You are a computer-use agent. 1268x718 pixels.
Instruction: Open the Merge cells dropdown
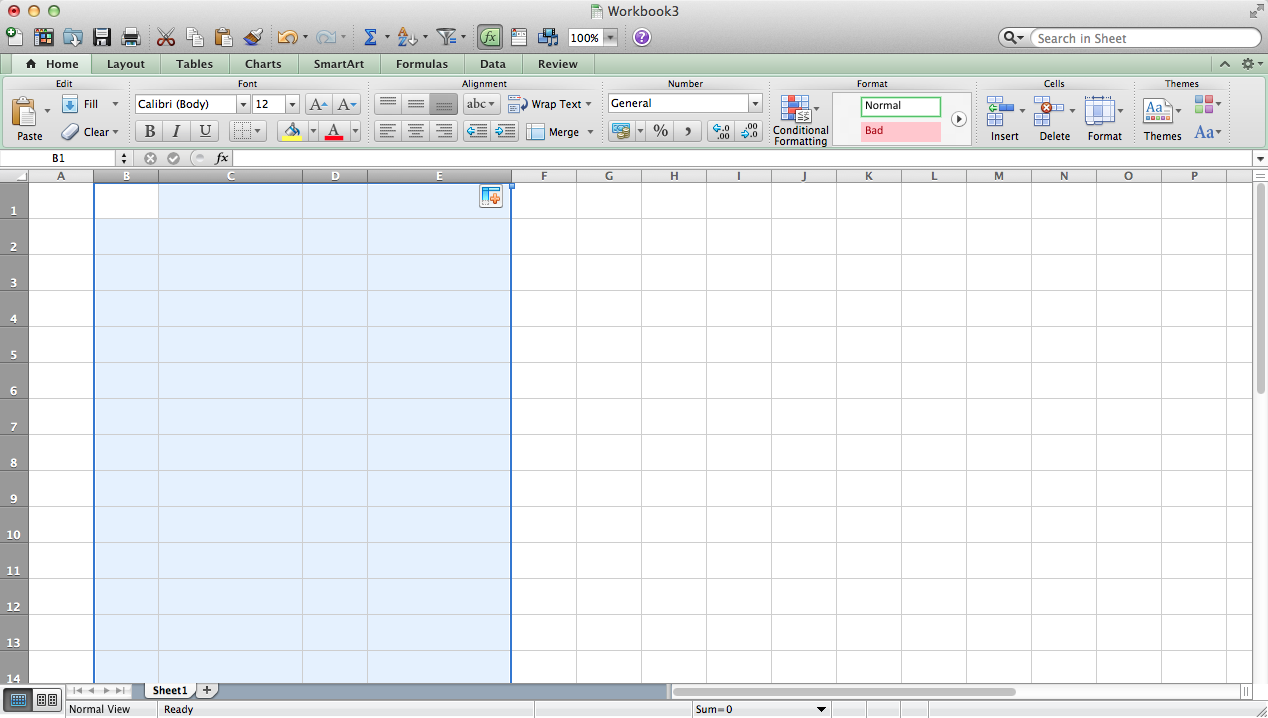[590, 132]
